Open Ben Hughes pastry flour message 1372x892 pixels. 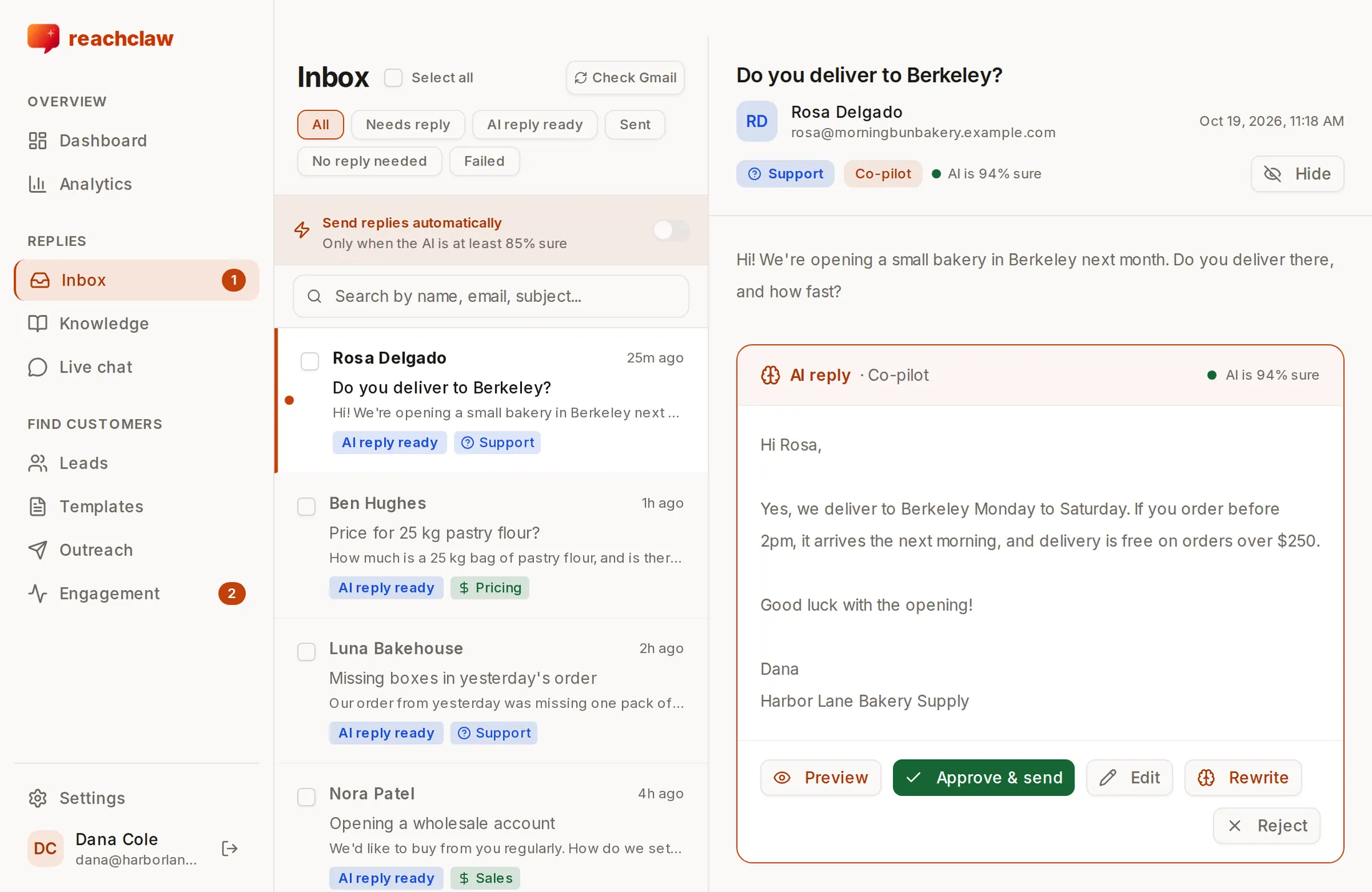click(491, 546)
